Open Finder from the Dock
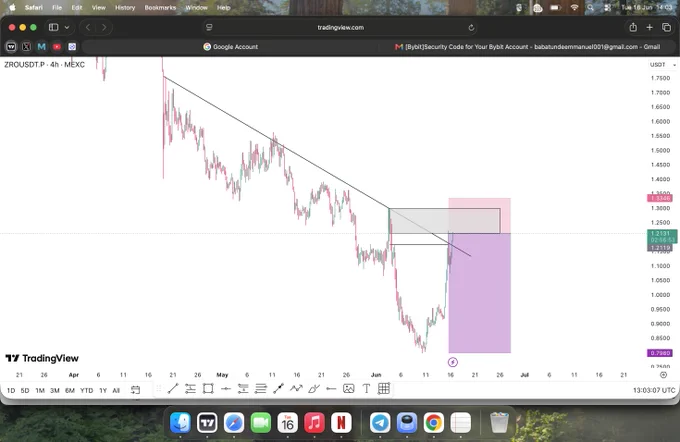 180,422
